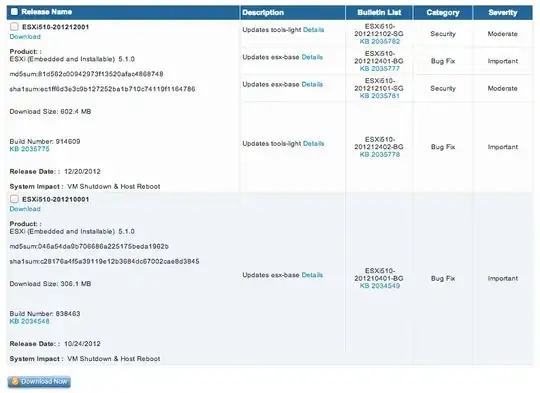Open KB 2034549 bulletin link
The height and width of the screenshot is (393, 540).
coord(380,286)
